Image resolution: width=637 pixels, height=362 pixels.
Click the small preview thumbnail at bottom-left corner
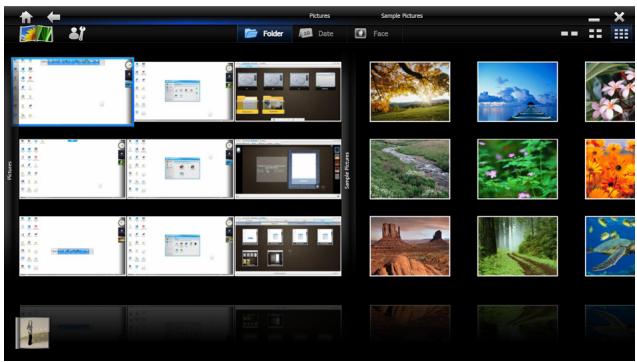click(32, 333)
